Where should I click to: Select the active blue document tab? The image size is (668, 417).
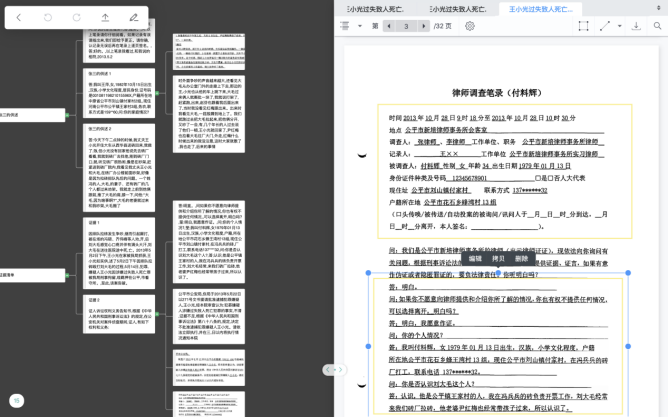pyautogui.click(x=540, y=9)
